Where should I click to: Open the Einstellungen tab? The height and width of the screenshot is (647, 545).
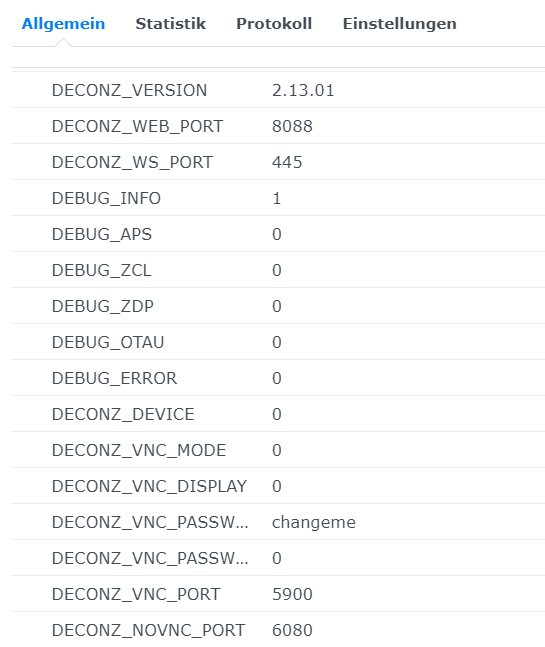click(x=399, y=24)
